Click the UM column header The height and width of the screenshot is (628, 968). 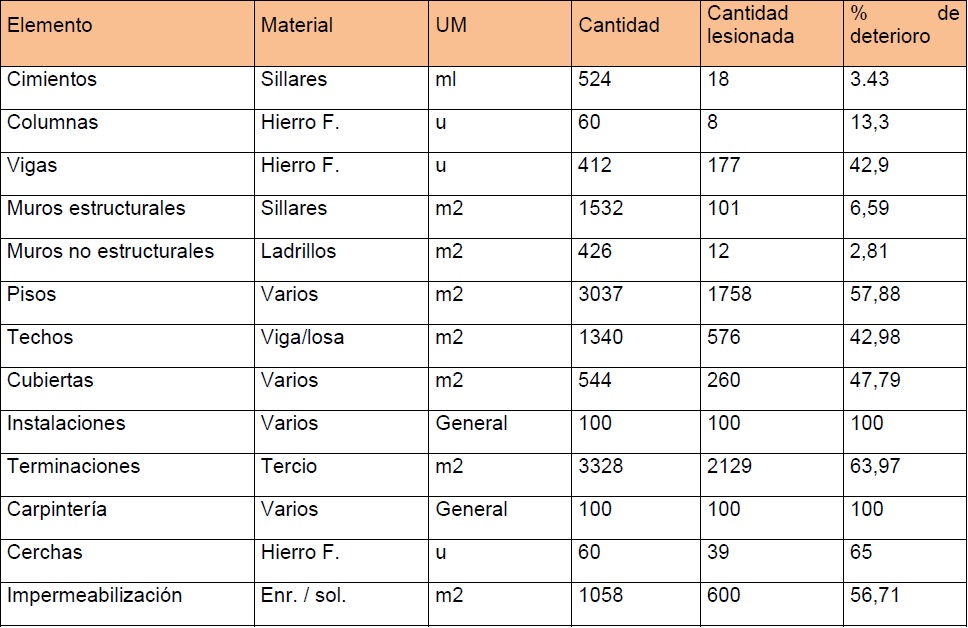tap(451, 25)
